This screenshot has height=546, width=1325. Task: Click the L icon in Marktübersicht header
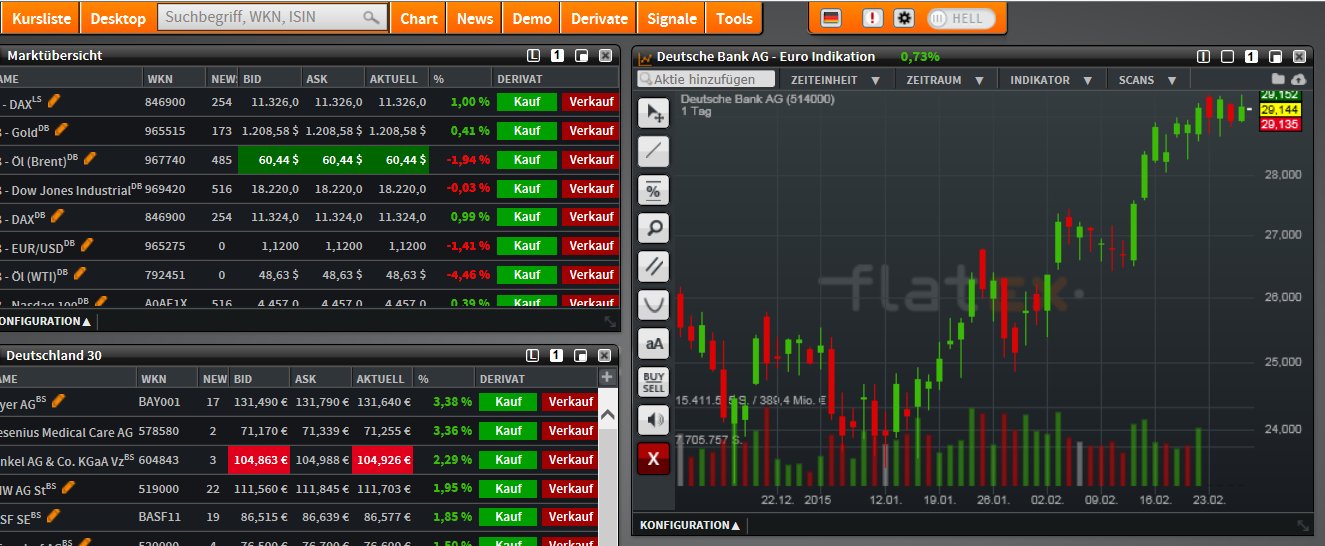click(534, 56)
